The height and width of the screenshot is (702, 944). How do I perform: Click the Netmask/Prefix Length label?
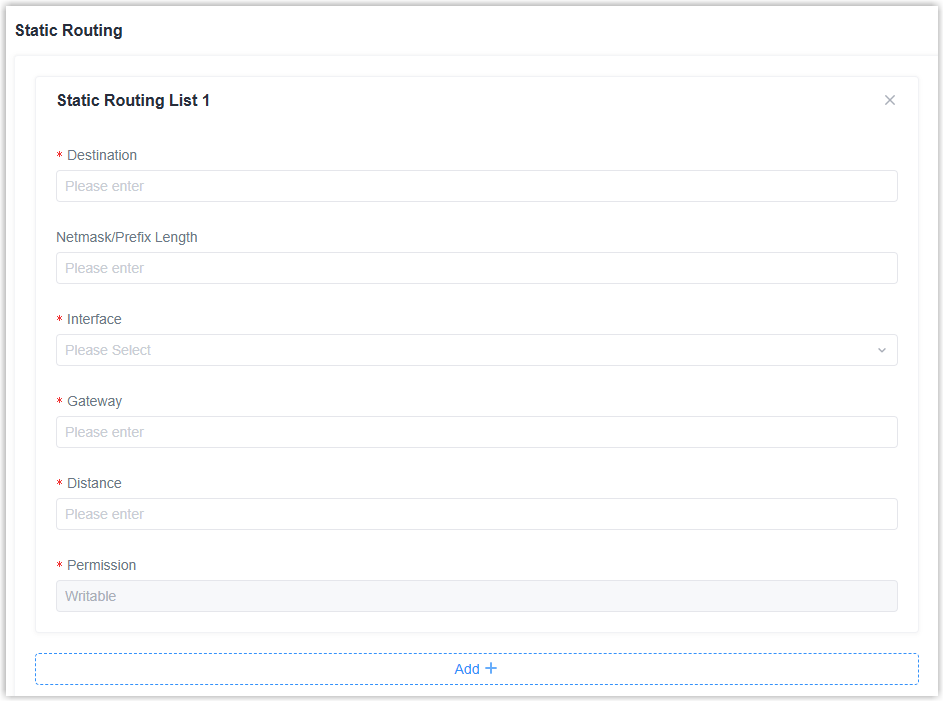(127, 237)
